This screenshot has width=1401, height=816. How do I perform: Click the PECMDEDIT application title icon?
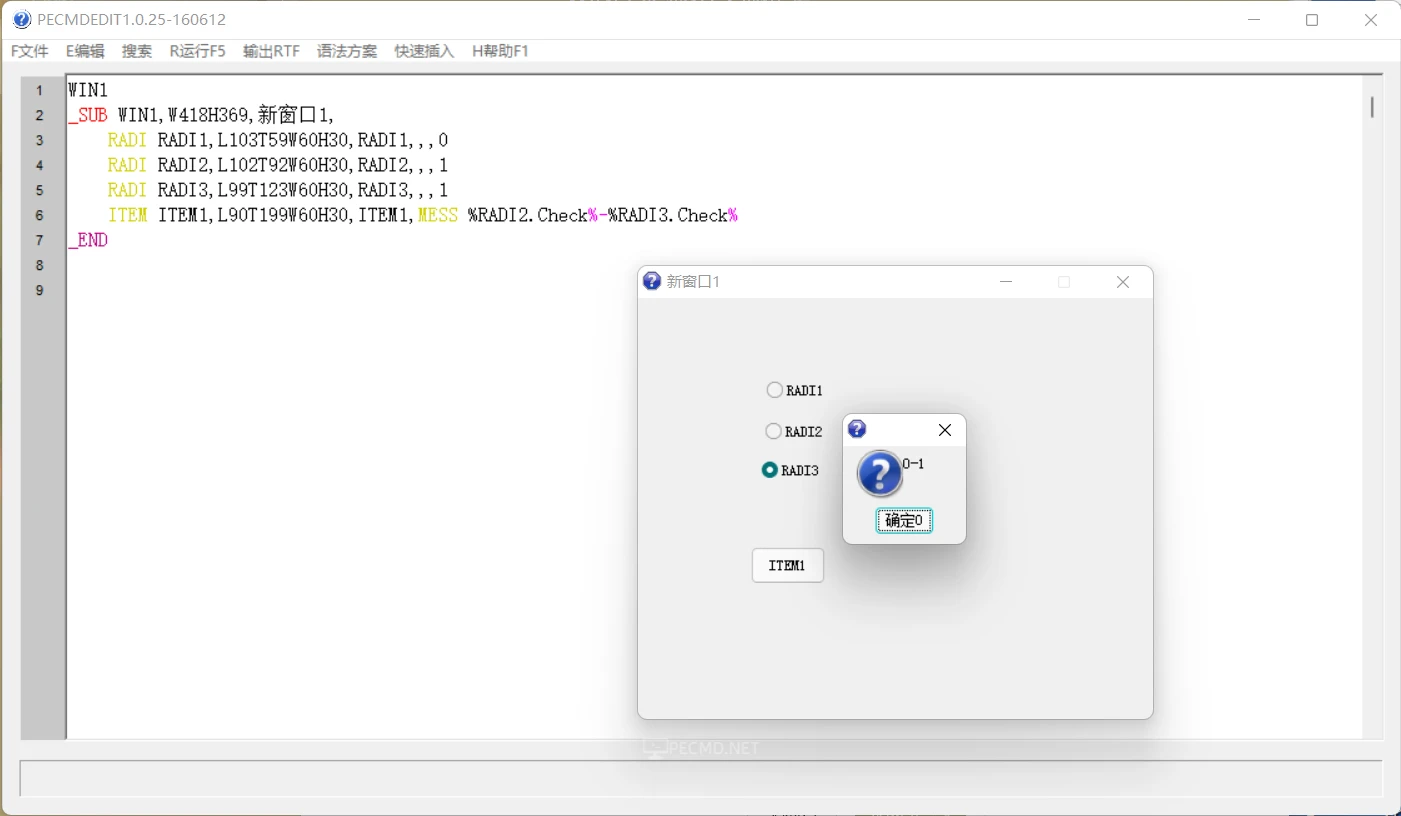pyautogui.click(x=22, y=19)
